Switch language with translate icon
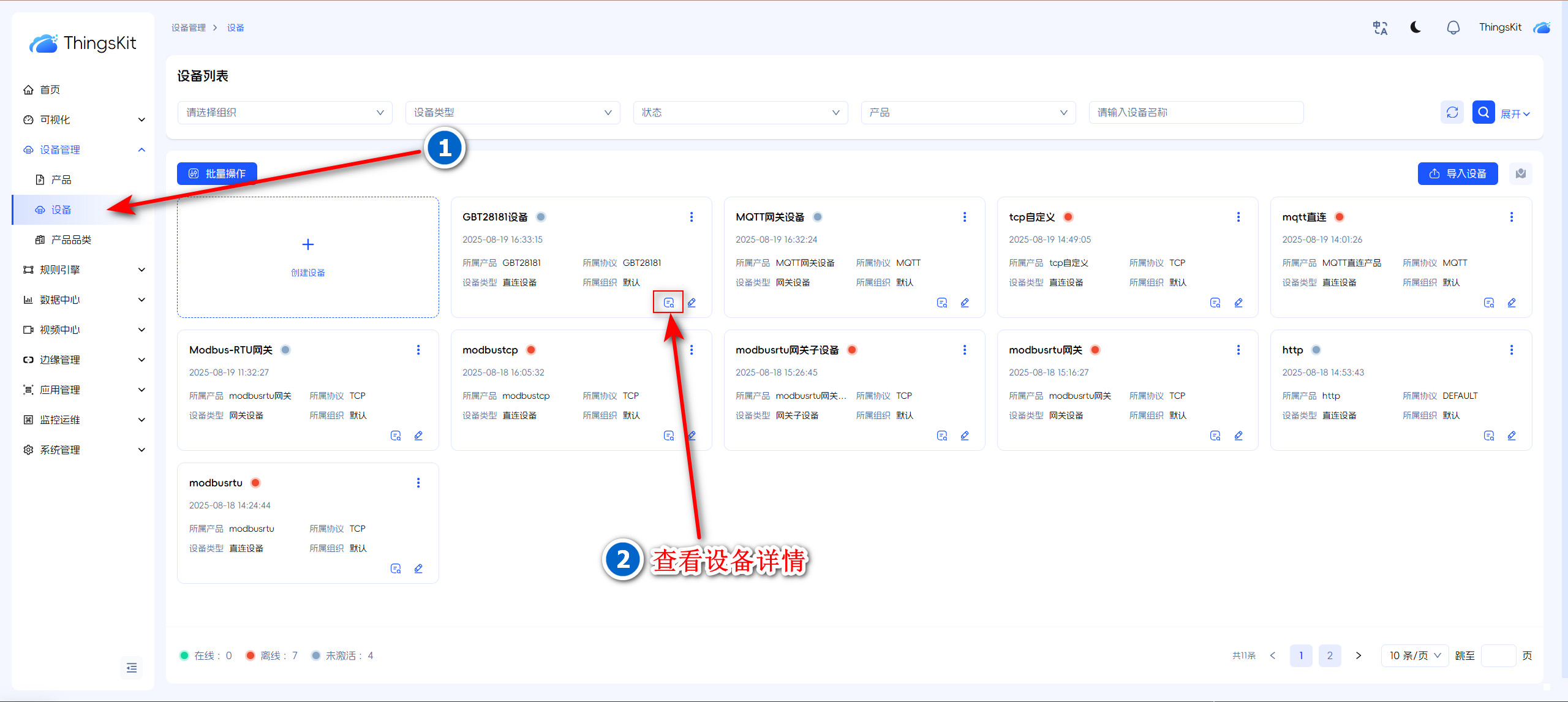The width and height of the screenshot is (1568, 702). 1380,28
